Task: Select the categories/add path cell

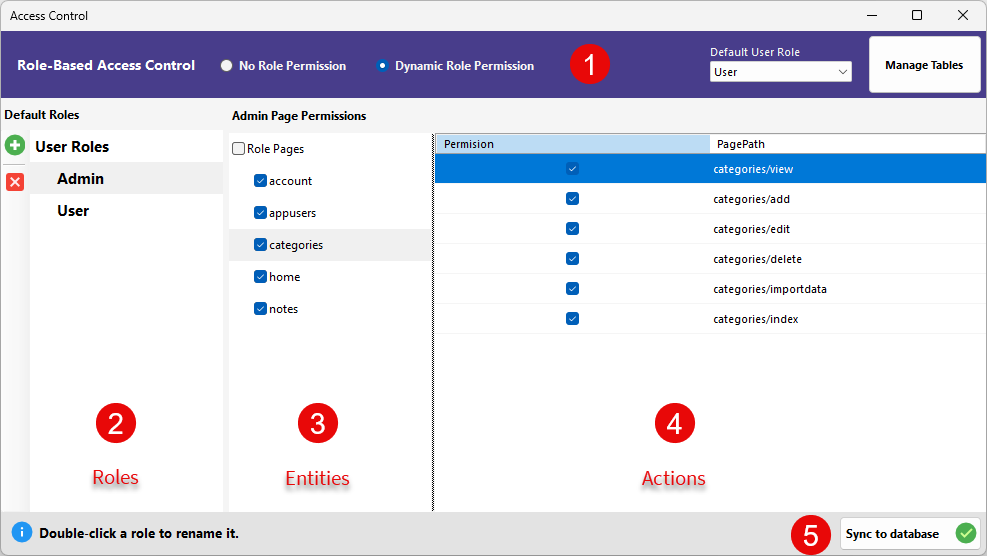Action: coord(847,199)
